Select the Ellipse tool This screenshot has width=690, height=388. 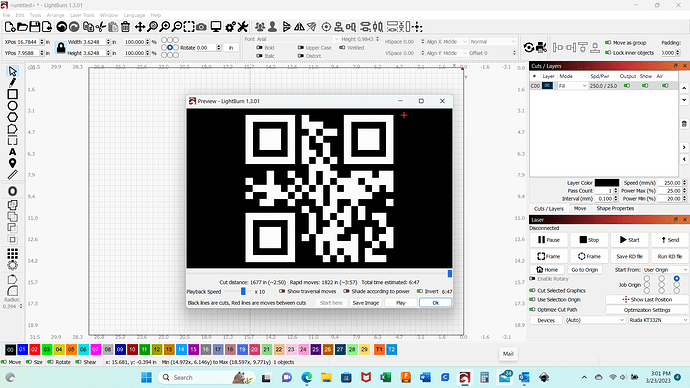(12, 106)
